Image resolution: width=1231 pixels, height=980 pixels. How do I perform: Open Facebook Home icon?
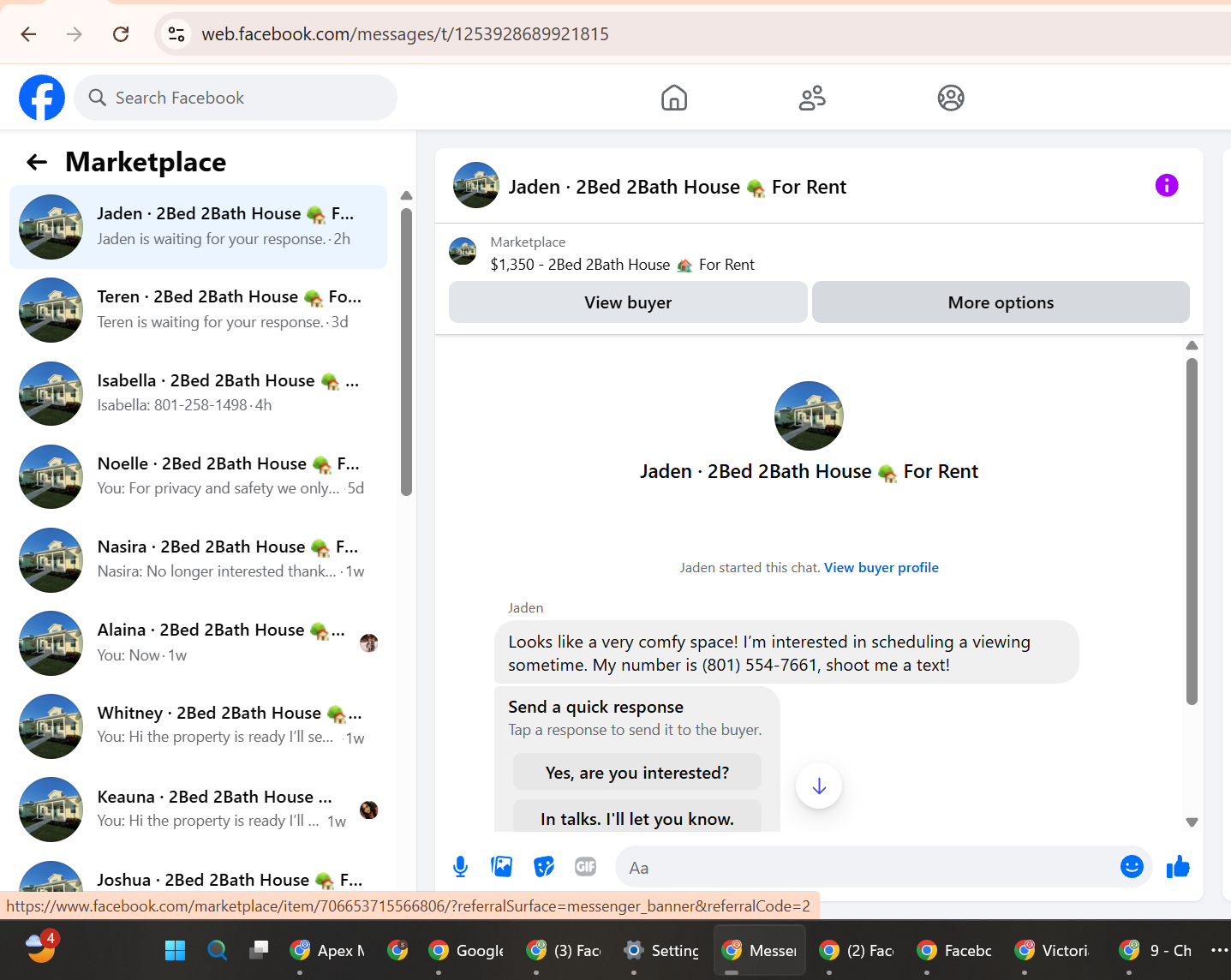(674, 98)
